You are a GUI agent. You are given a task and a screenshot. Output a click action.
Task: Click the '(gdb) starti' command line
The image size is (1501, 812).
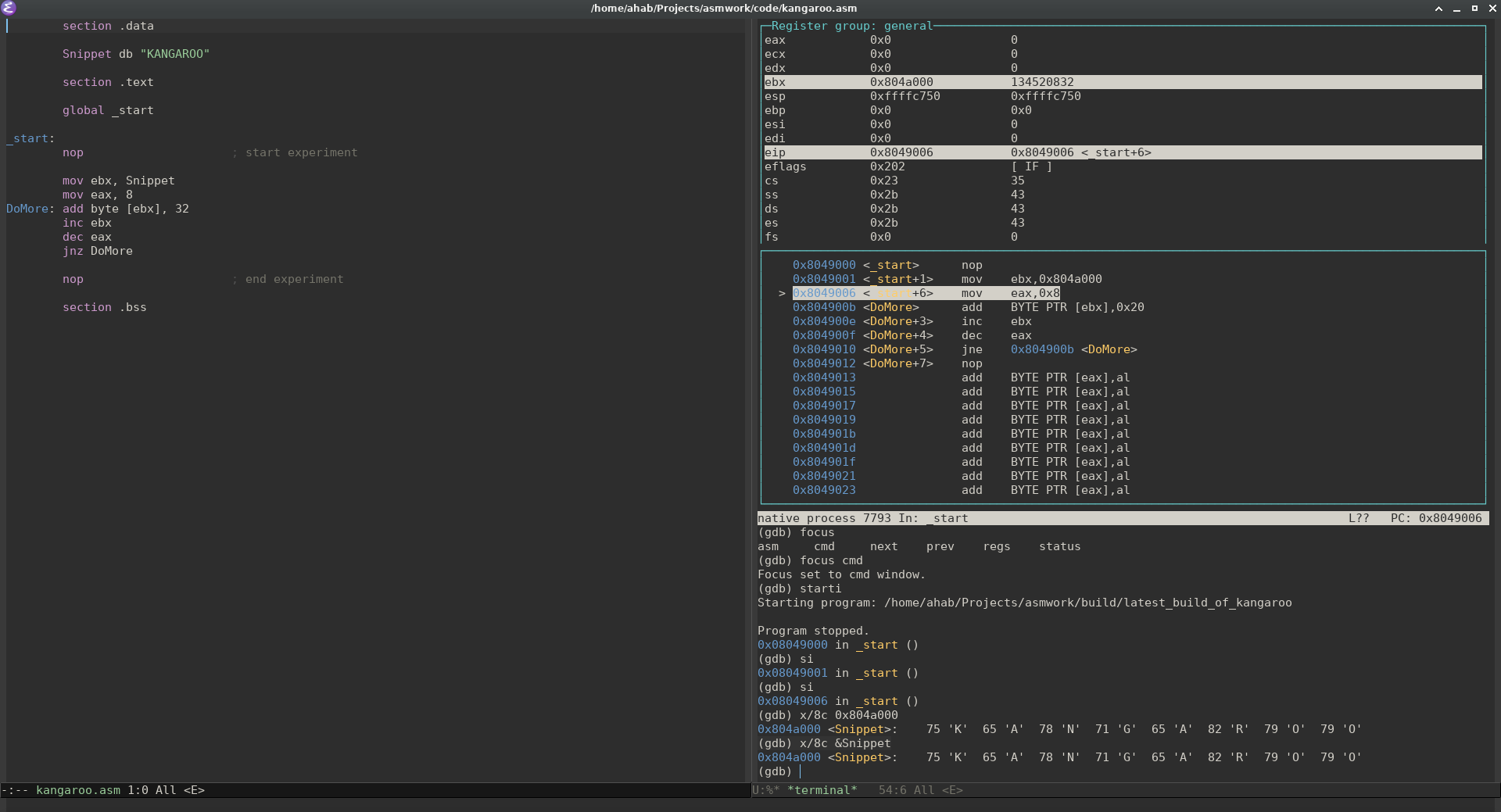[800, 588]
